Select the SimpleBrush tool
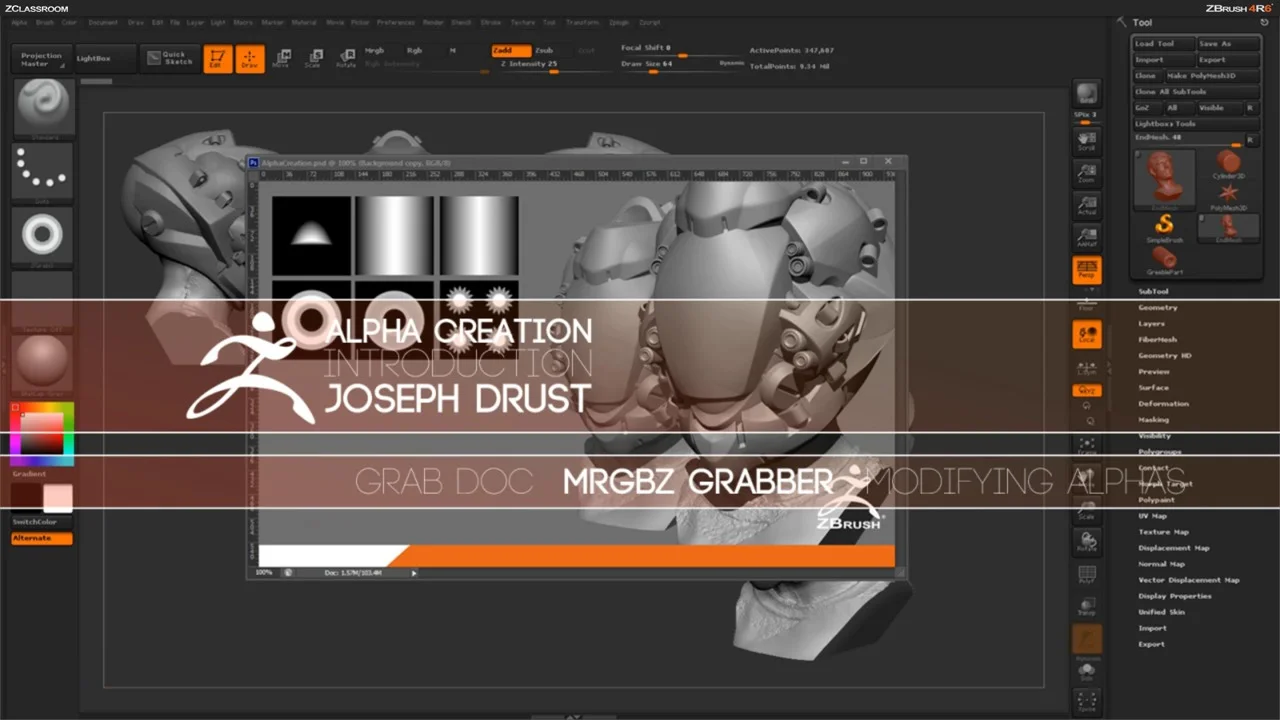 (x=1164, y=229)
